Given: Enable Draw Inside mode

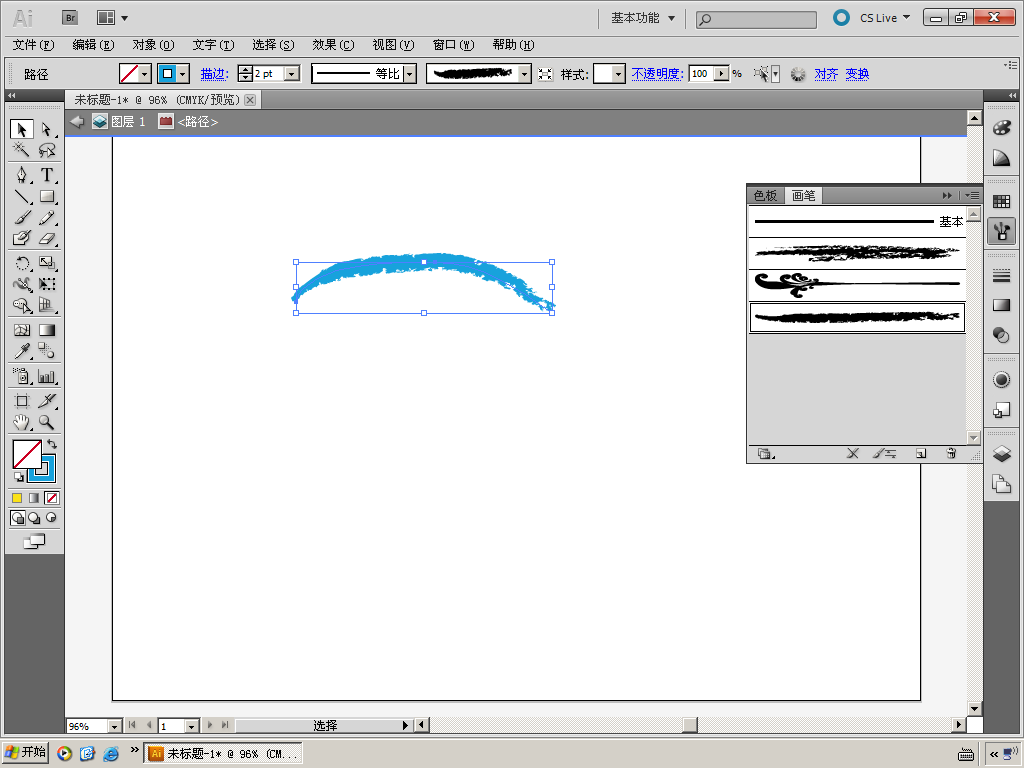Looking at the screenshot, I should (x=51, y=518).
